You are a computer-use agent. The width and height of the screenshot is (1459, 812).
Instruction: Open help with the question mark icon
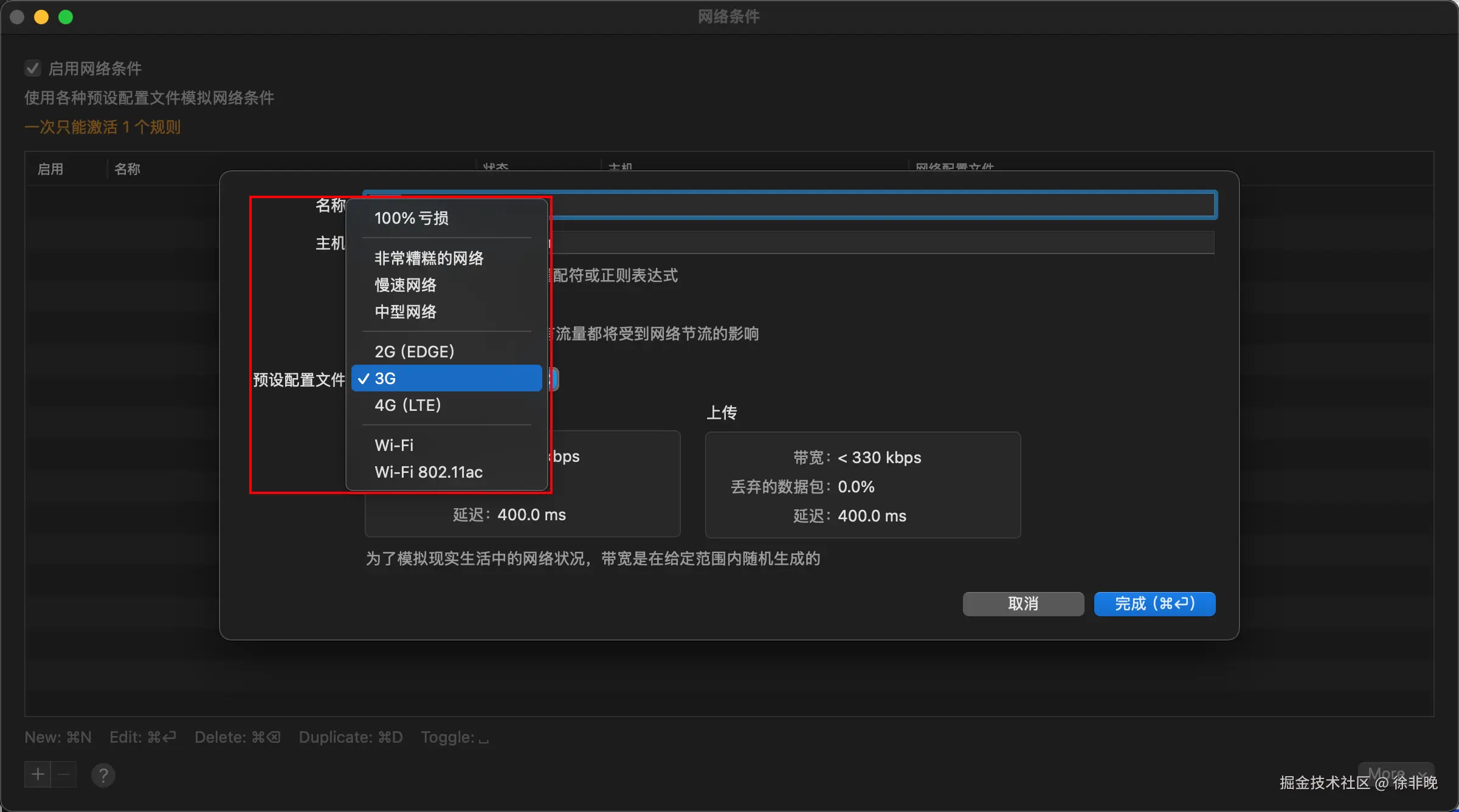point(103,775)
